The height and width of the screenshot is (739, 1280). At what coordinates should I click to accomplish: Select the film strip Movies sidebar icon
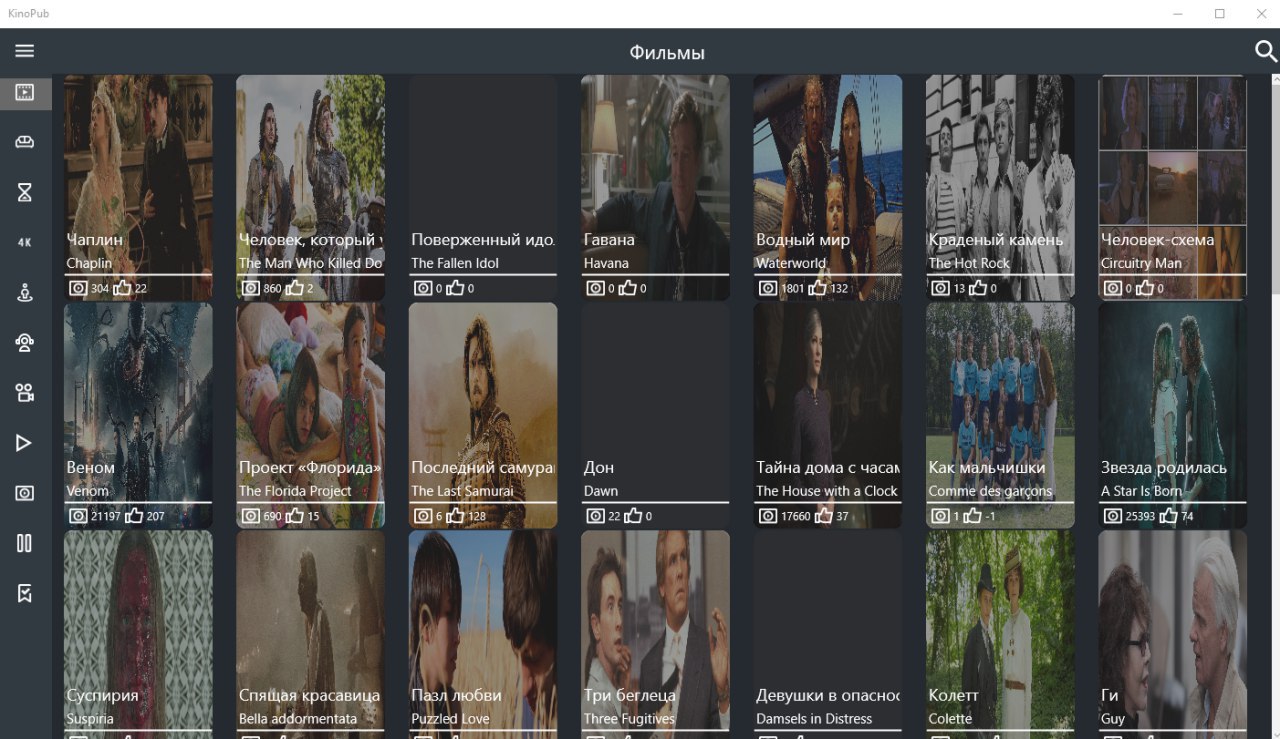(25, 92)
